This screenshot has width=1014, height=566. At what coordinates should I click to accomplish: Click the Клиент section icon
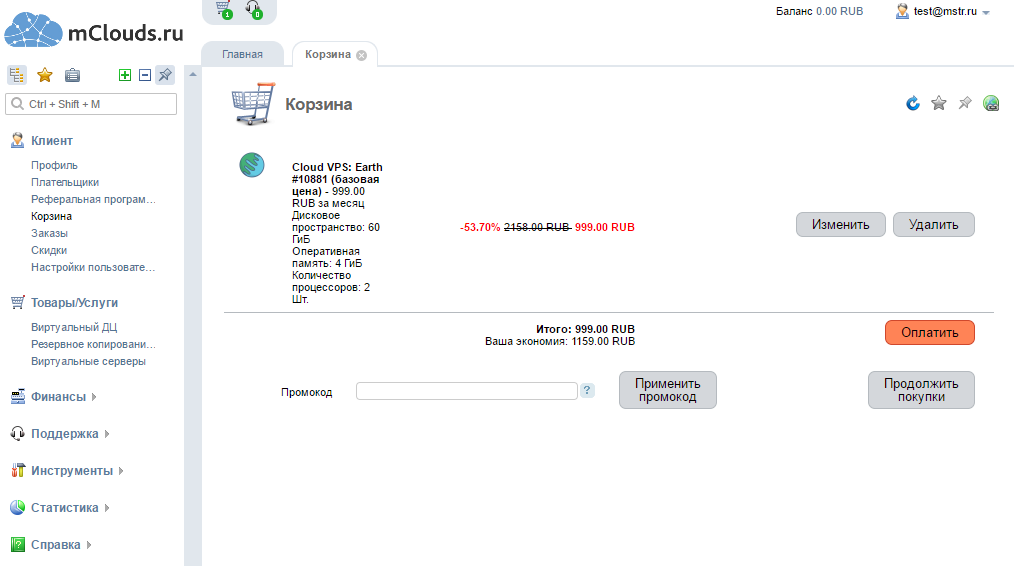tap(17, 140)
